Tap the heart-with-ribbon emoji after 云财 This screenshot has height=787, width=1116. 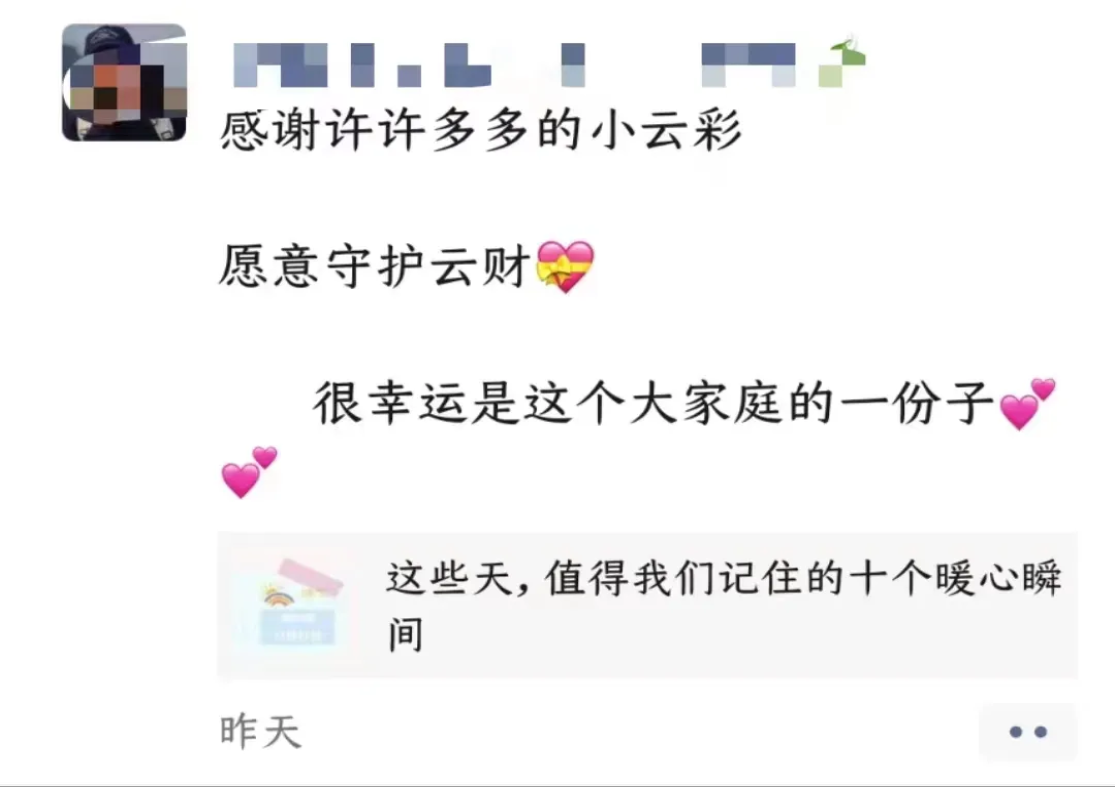(x=565, y=267)
